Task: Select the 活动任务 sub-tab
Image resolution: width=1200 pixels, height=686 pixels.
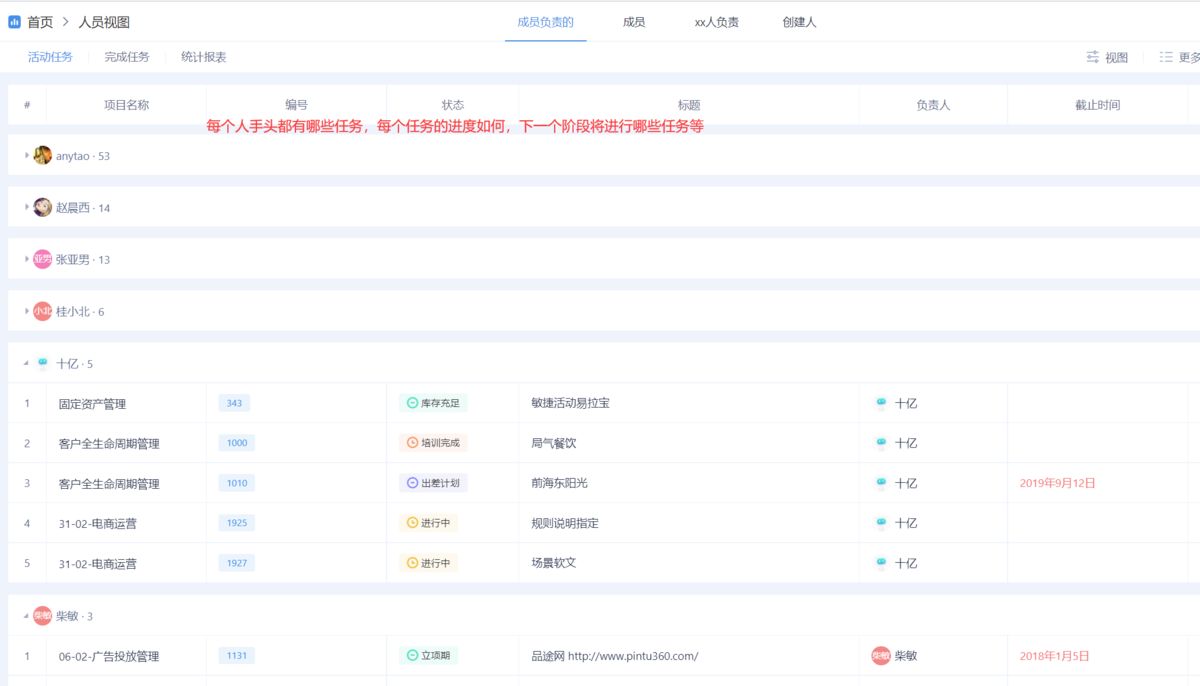Action: [50, 57]
